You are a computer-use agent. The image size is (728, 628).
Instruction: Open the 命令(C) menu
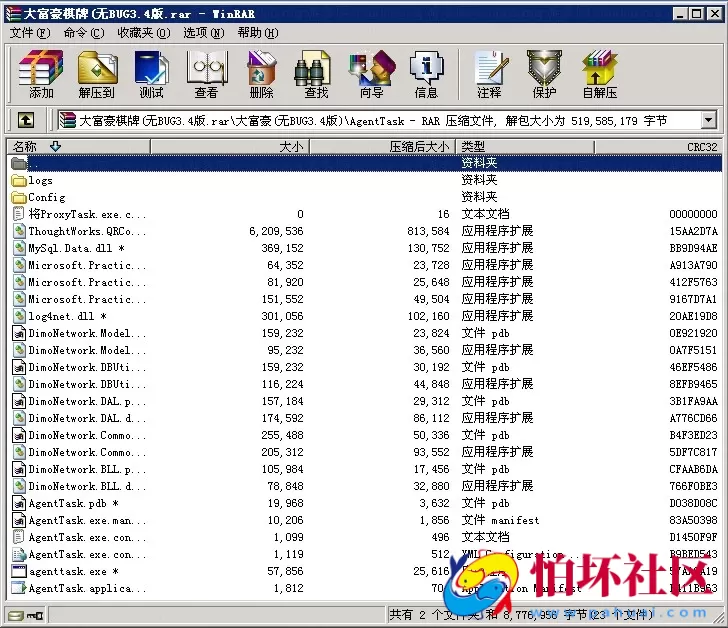[84, 33]
